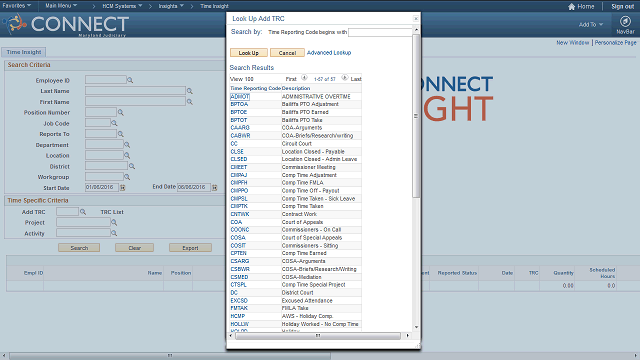The width and height of the screenshot is (640, 360).
Task: Show previous results with left arrow
Action: 304,78
